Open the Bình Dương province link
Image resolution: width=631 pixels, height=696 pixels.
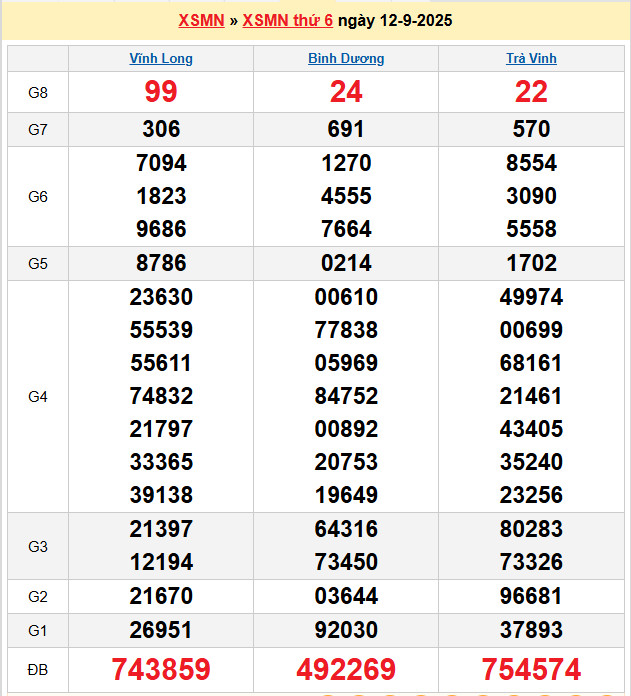[x=346, y=59]
